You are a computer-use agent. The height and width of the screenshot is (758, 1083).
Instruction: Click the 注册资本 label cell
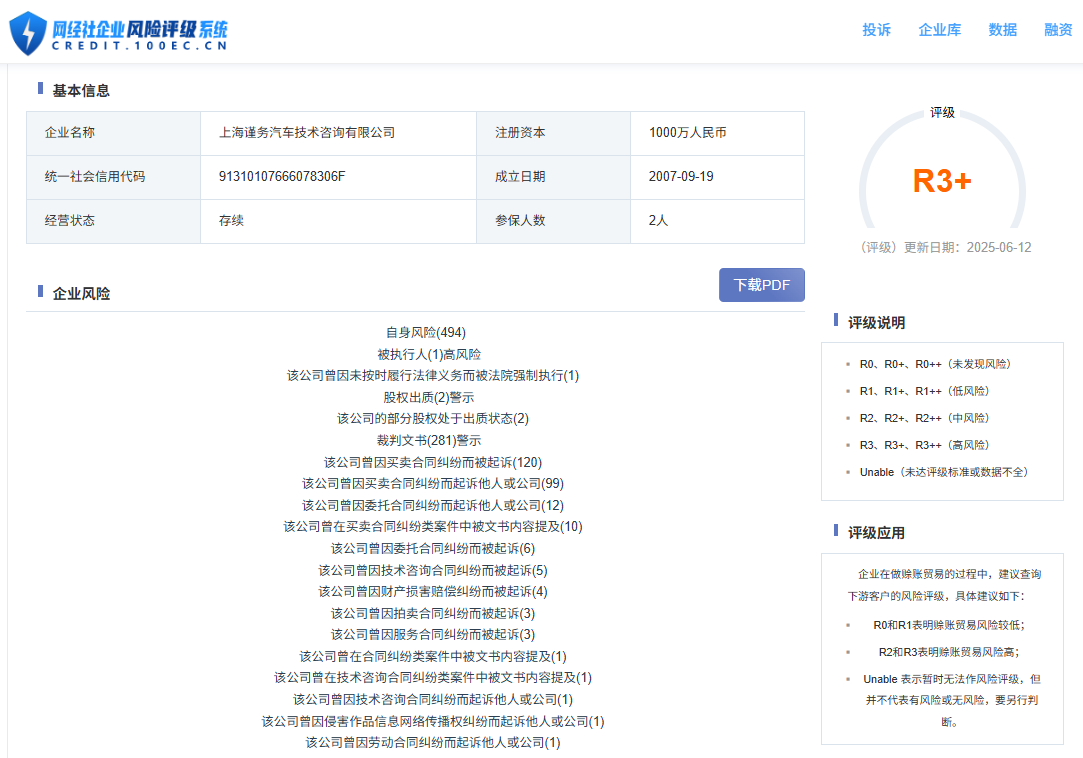coord(553,133)
